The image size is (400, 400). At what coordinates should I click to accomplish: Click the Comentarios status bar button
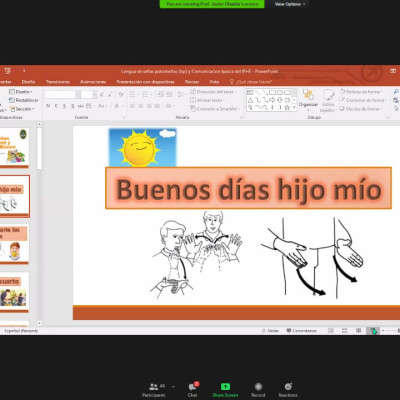(301, 331)
